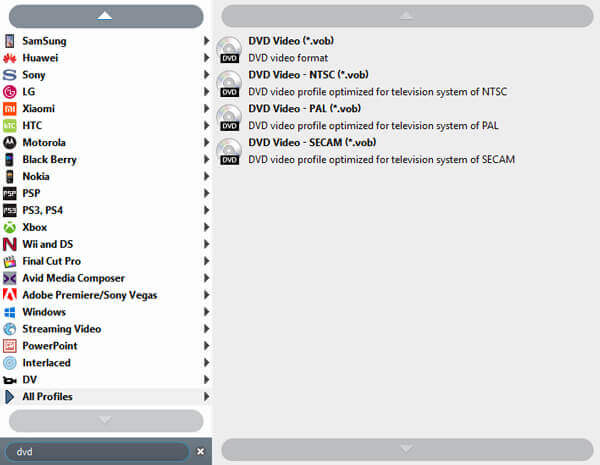
Task: Clear the dvd search with X button
Action: coord(200,452)
